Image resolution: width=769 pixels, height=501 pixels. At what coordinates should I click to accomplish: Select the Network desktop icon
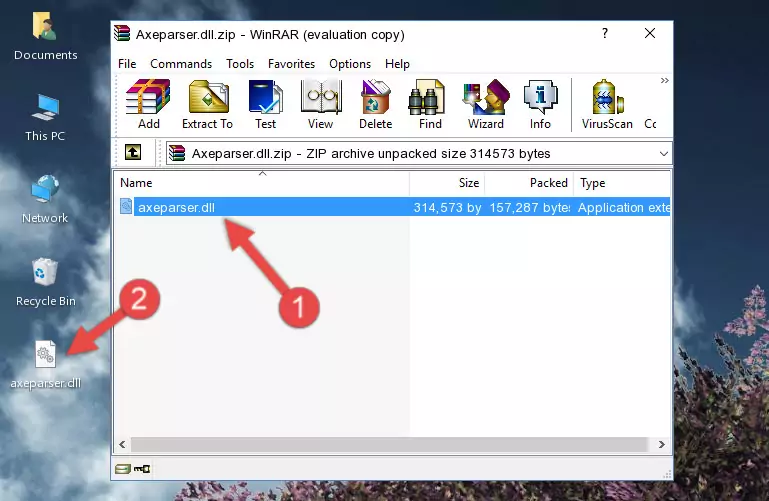tap(45, 199)
